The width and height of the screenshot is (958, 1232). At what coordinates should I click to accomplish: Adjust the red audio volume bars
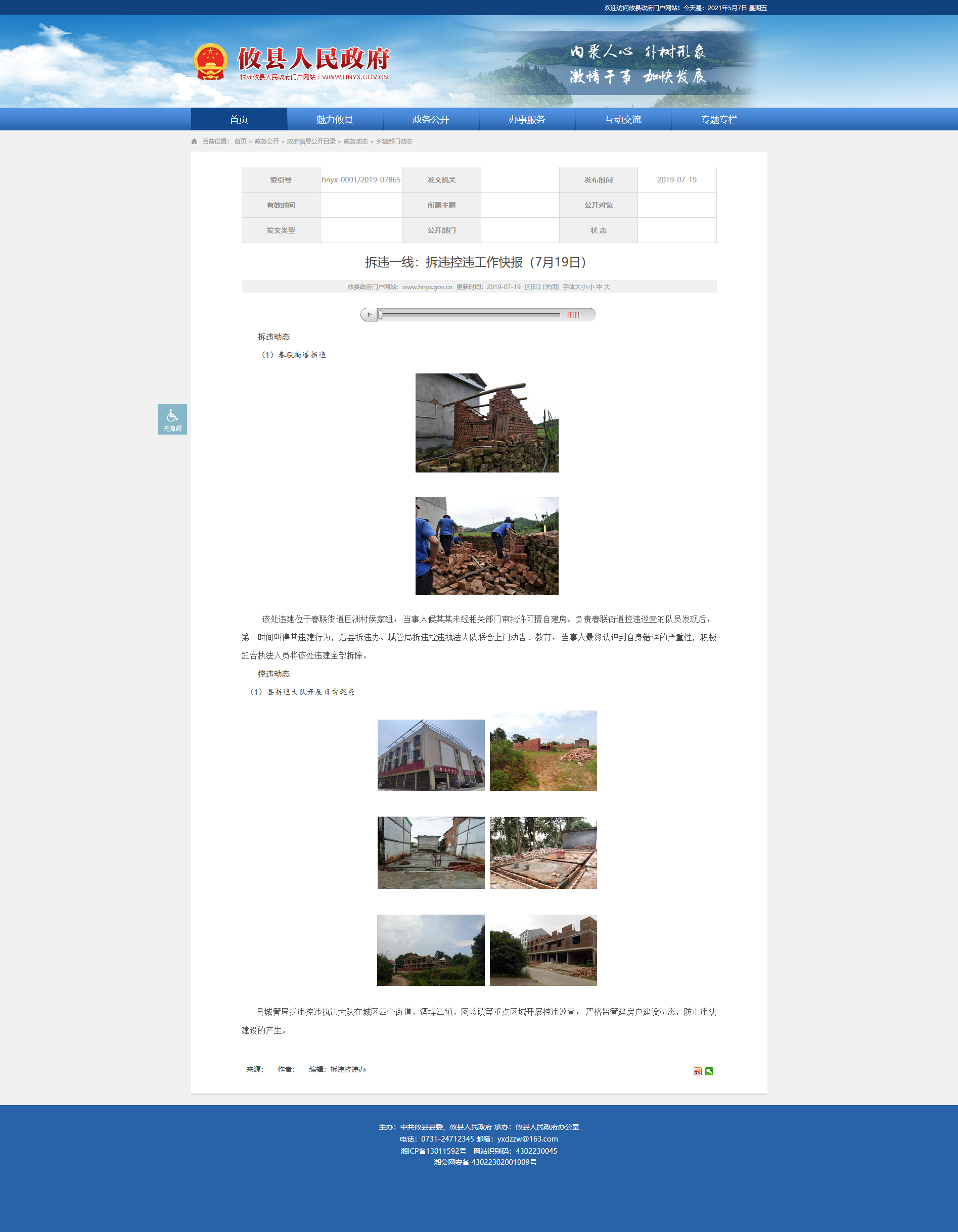pyautogui.click(x=573, y=315)
